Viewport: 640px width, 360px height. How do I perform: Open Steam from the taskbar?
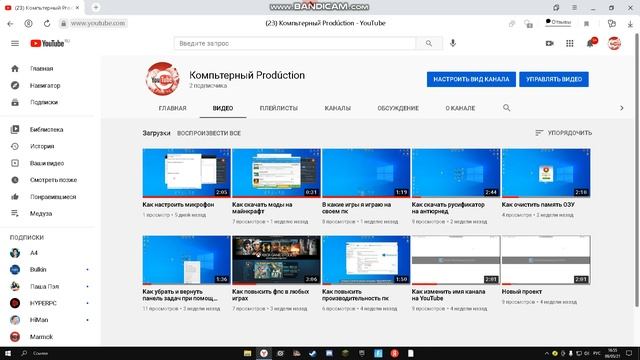[x=313, y=353]
